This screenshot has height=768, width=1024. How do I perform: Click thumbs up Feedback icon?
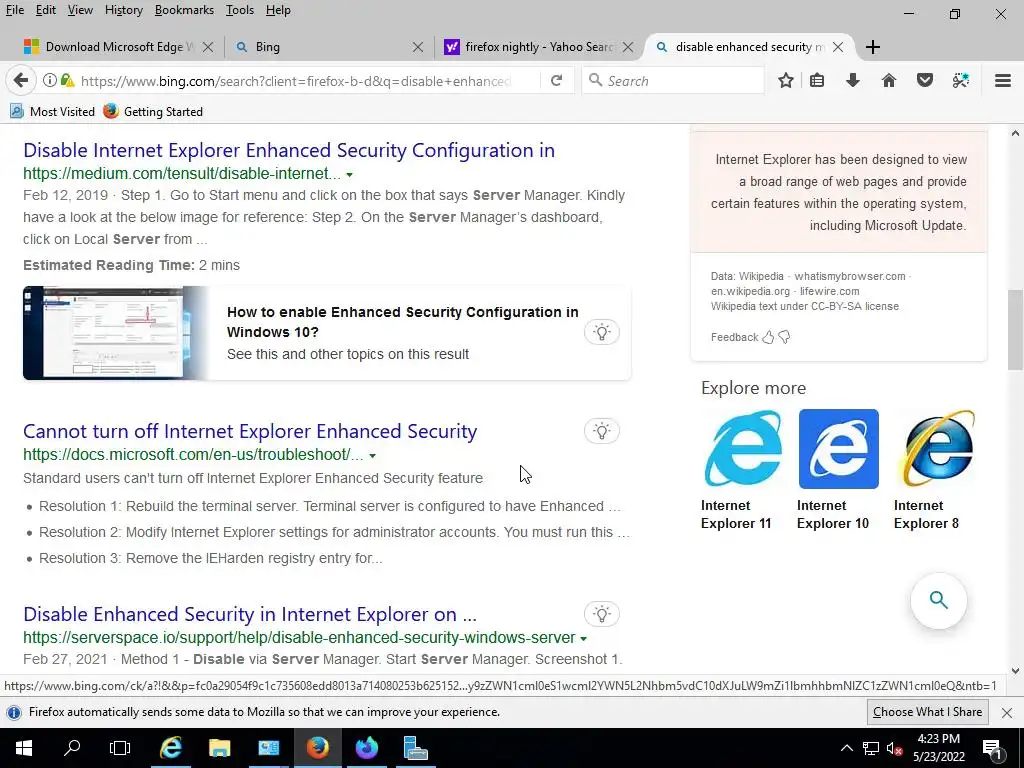point(769,337)
